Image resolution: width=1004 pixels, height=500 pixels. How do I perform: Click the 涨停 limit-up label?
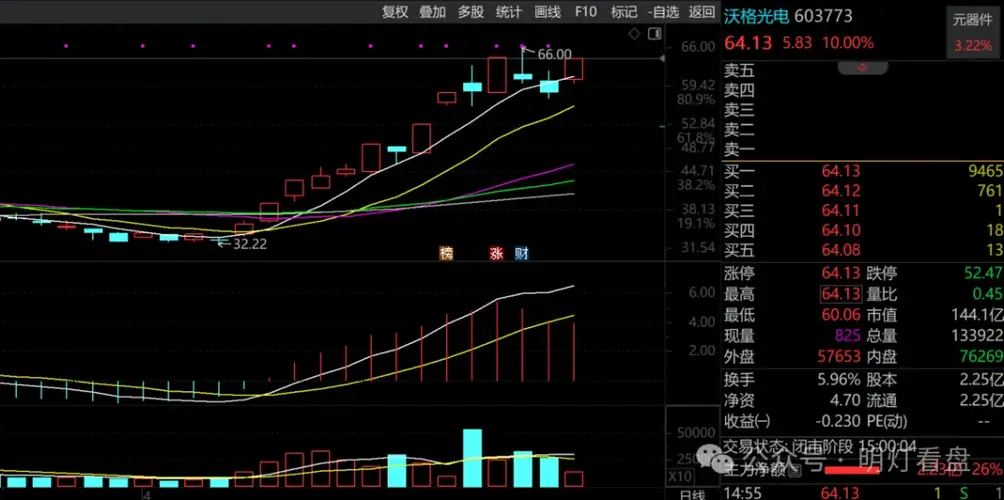(739, 274)
